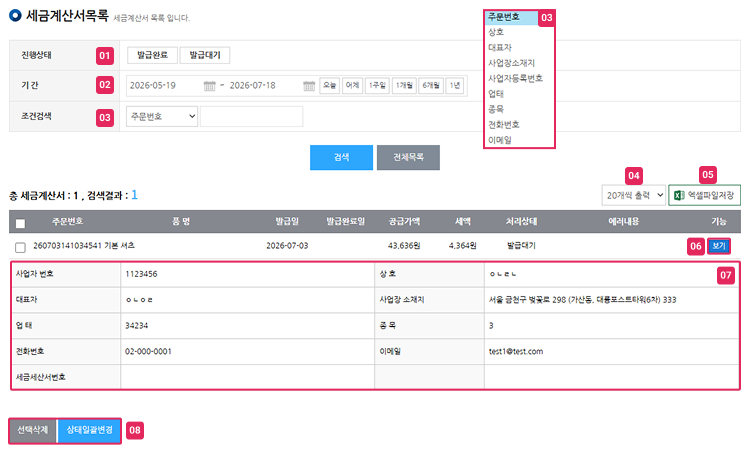Click the Excel icon on 엑셀파일저장

click(x=679, y=195)
